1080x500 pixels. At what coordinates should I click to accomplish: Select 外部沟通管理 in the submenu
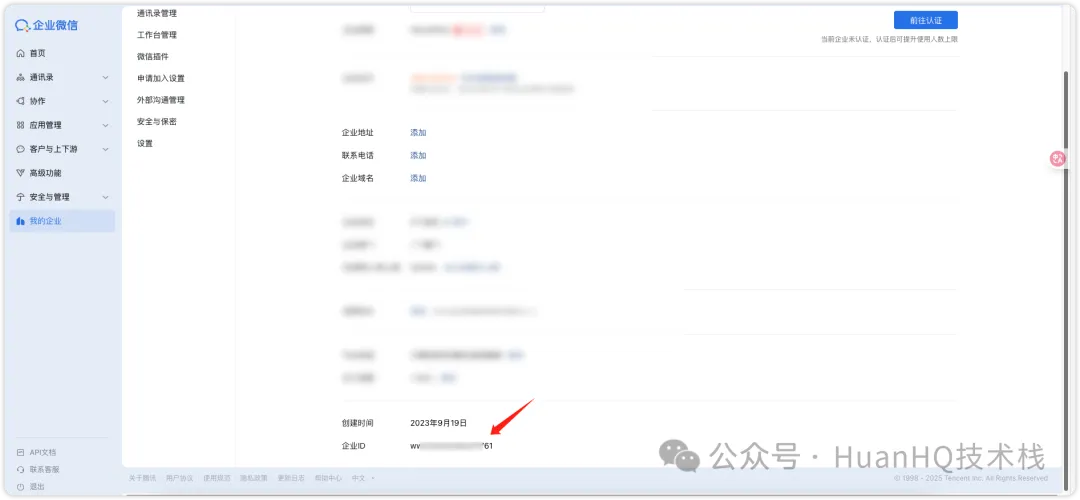[x=160, y=100]
